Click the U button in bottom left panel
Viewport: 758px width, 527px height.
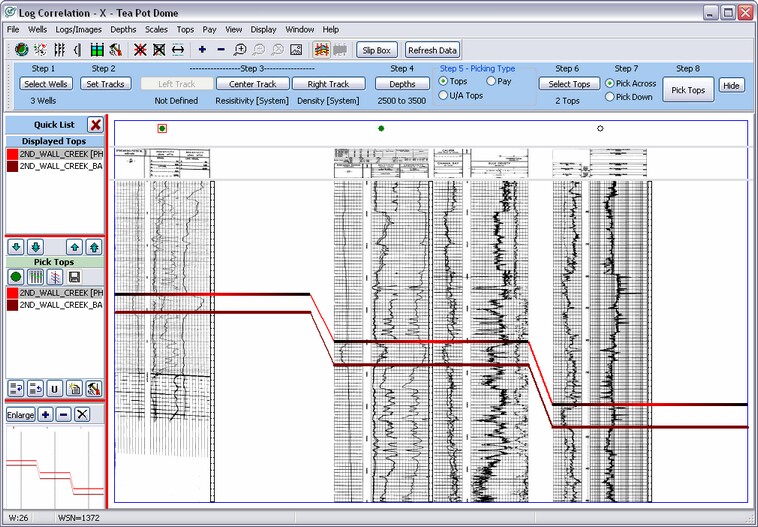pos(54,388)
